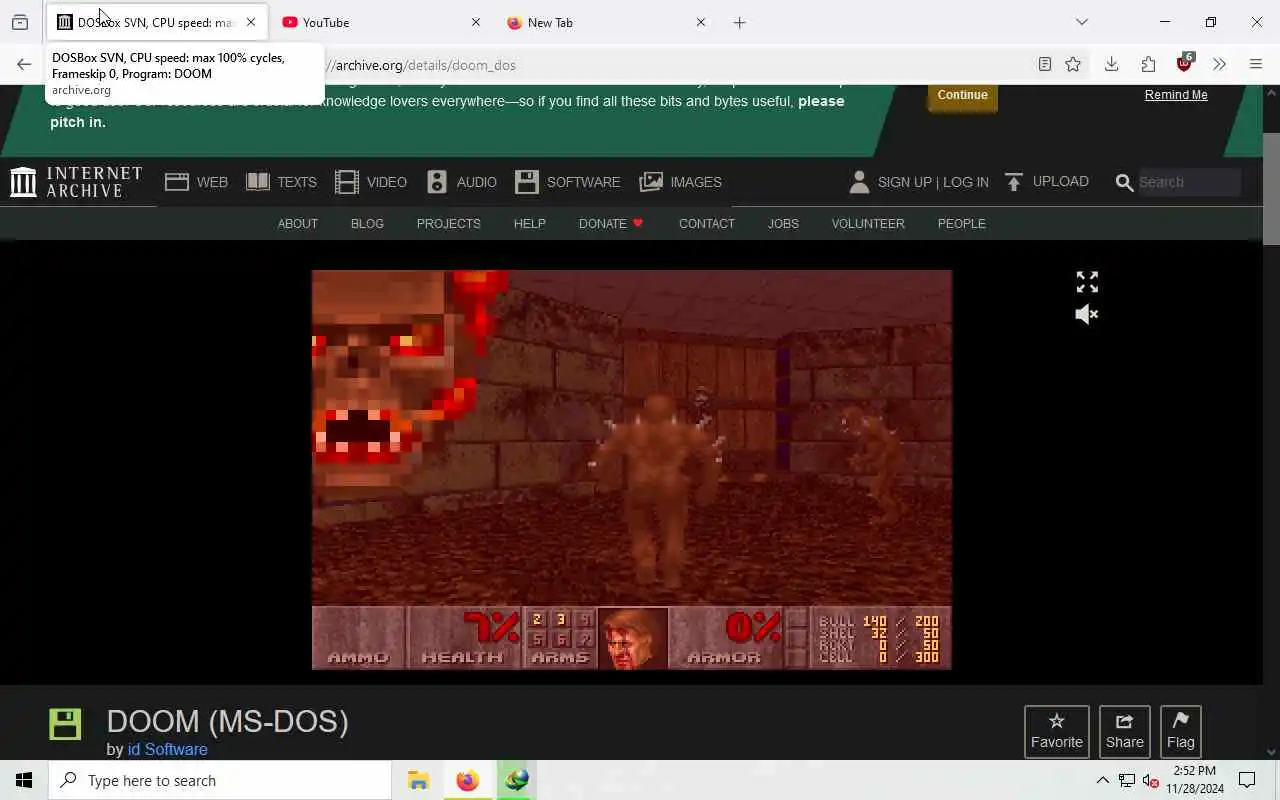Open Firefox from the taskbar
The width and height of the screenshot is (1280, 800).
(x=467, y=780)
